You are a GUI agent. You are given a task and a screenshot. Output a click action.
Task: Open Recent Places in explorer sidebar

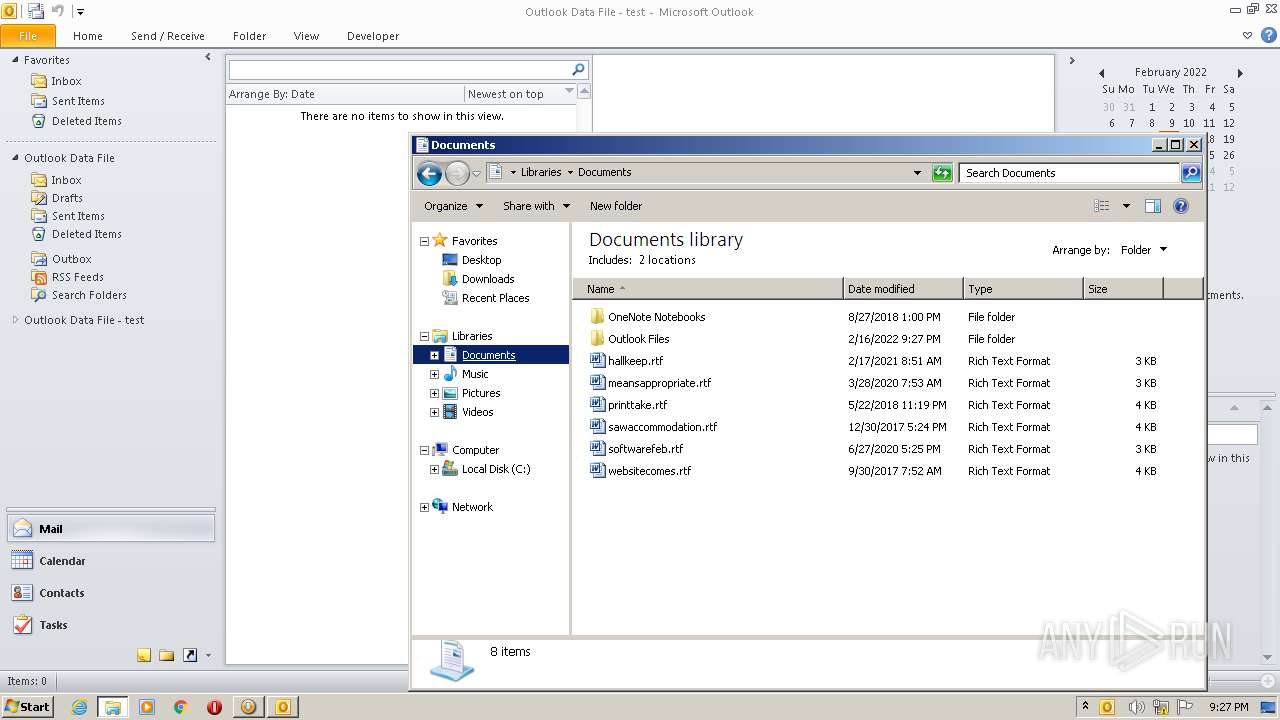point(486,298)
